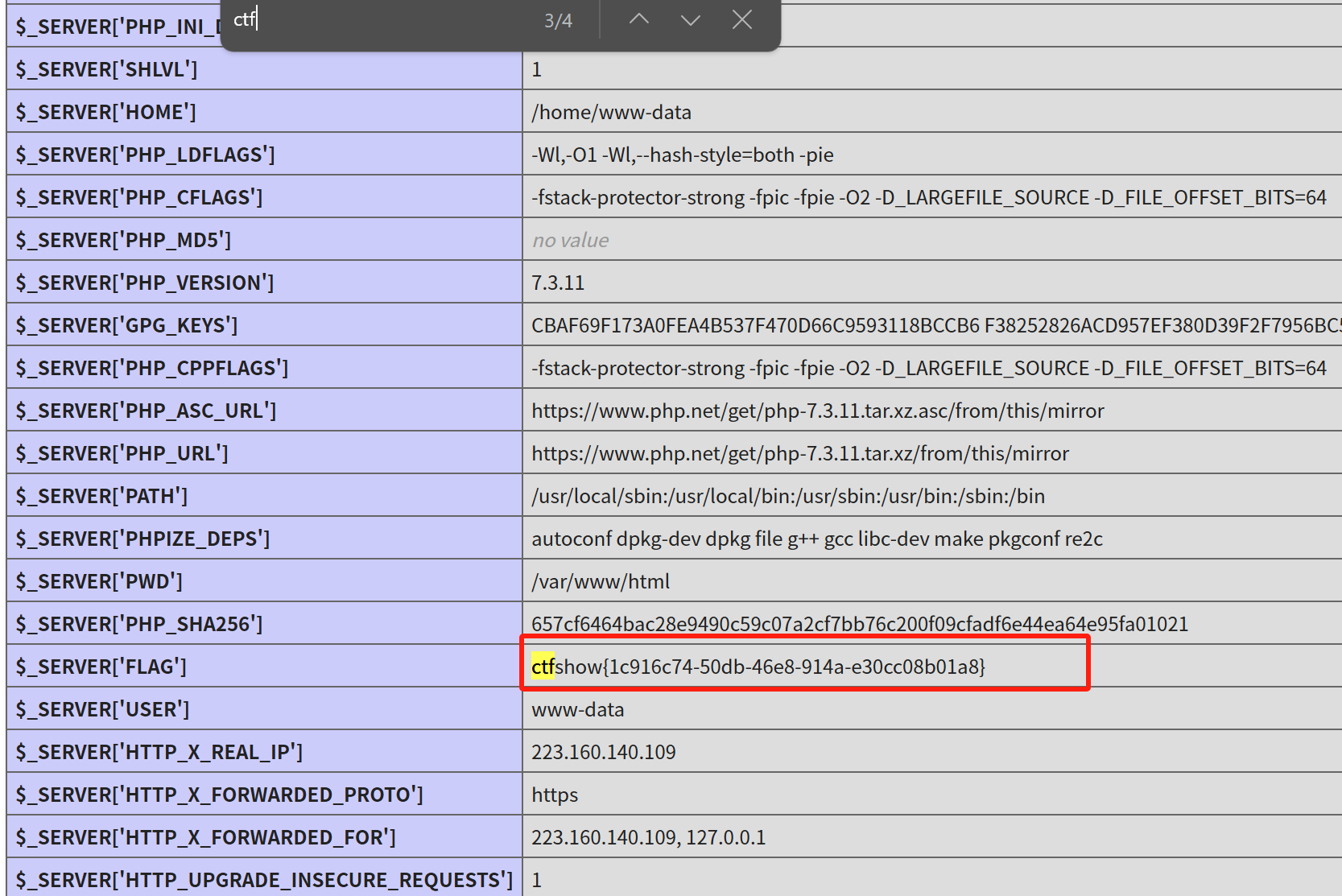
Task: Select the $_SERVER['HTTP_X_REAL_IP'] cell
Action: 265,751
